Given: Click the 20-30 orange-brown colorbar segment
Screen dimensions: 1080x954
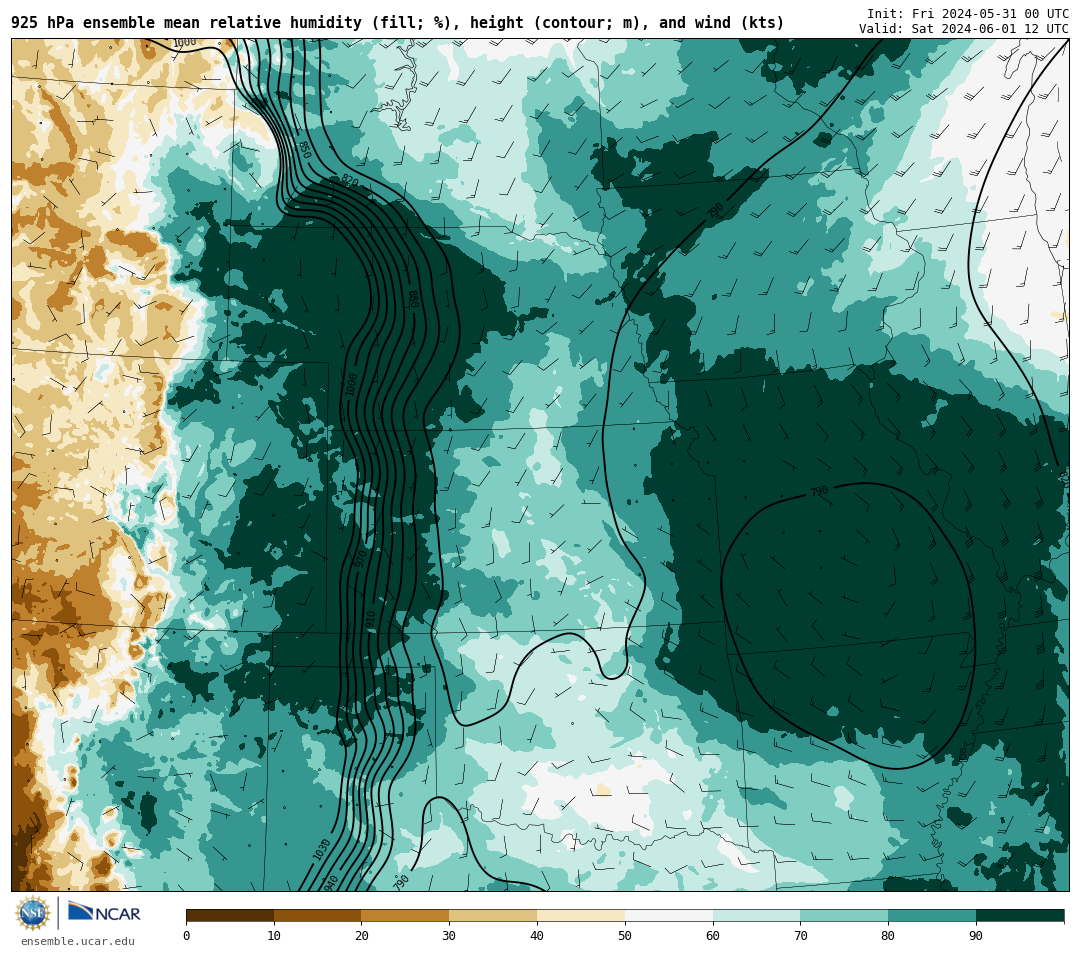Looking at the screenshot, I should (405, 915).
